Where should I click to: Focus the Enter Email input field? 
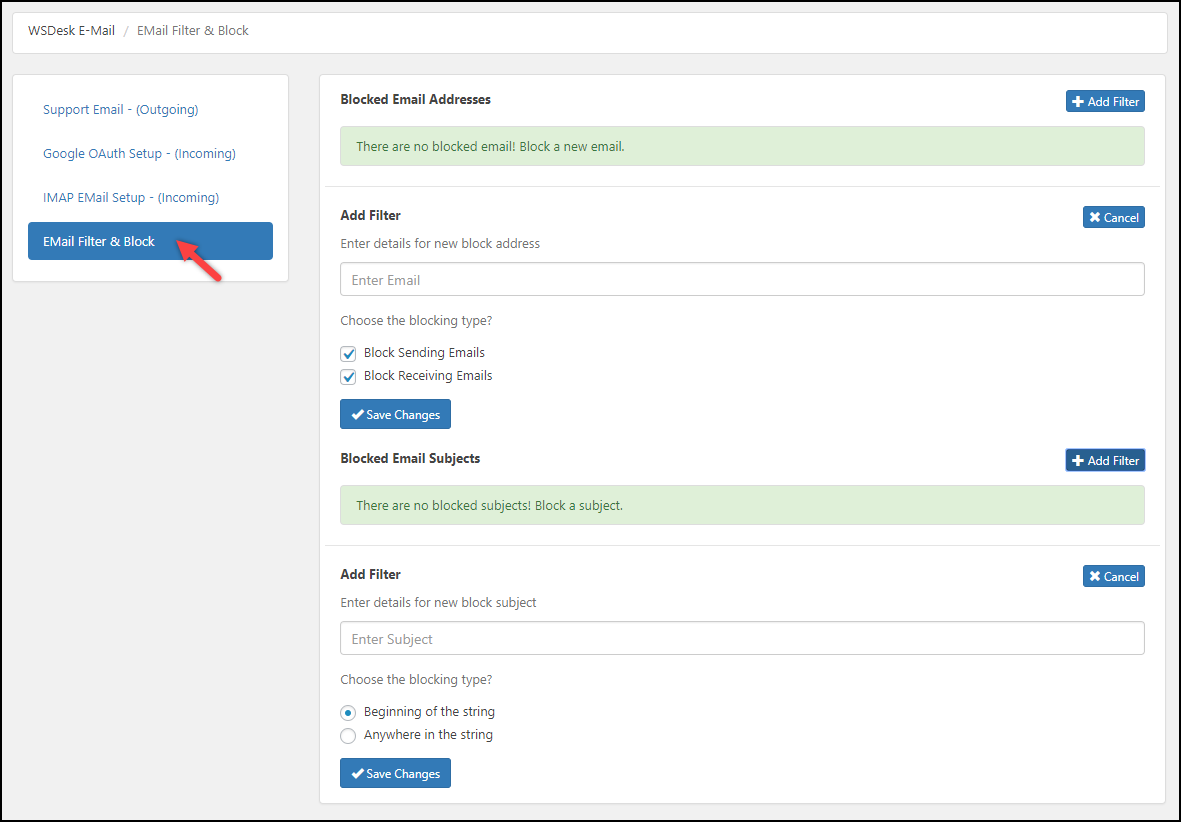[x=742, y=279]
